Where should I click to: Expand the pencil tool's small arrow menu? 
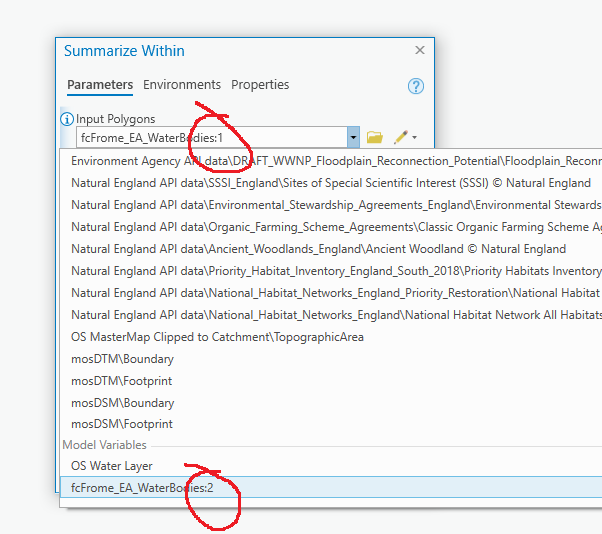(415, 137)
